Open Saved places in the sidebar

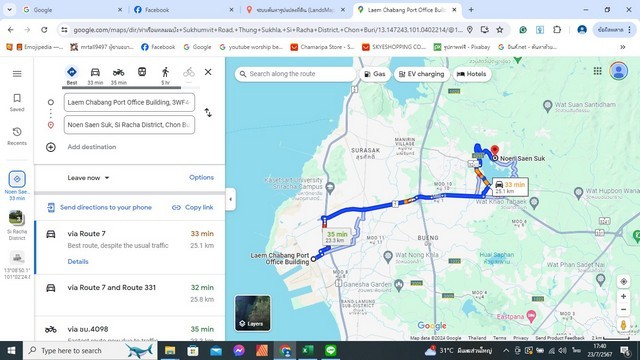click(x=17, y=102)
